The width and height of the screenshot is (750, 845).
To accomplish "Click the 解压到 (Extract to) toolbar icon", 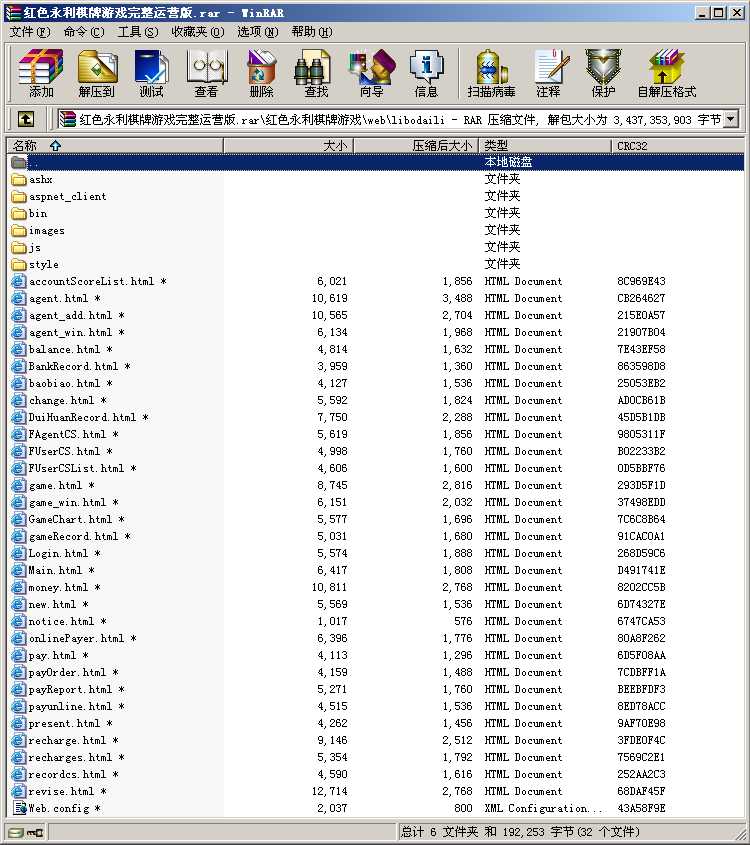I will click(x=96, y=73).
